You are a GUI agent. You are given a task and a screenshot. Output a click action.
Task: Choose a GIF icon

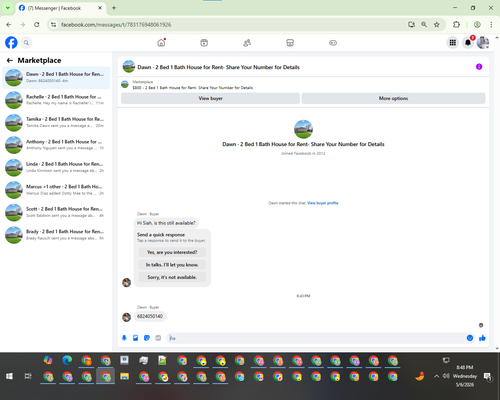pyautogui.click(x=158, y=338)
